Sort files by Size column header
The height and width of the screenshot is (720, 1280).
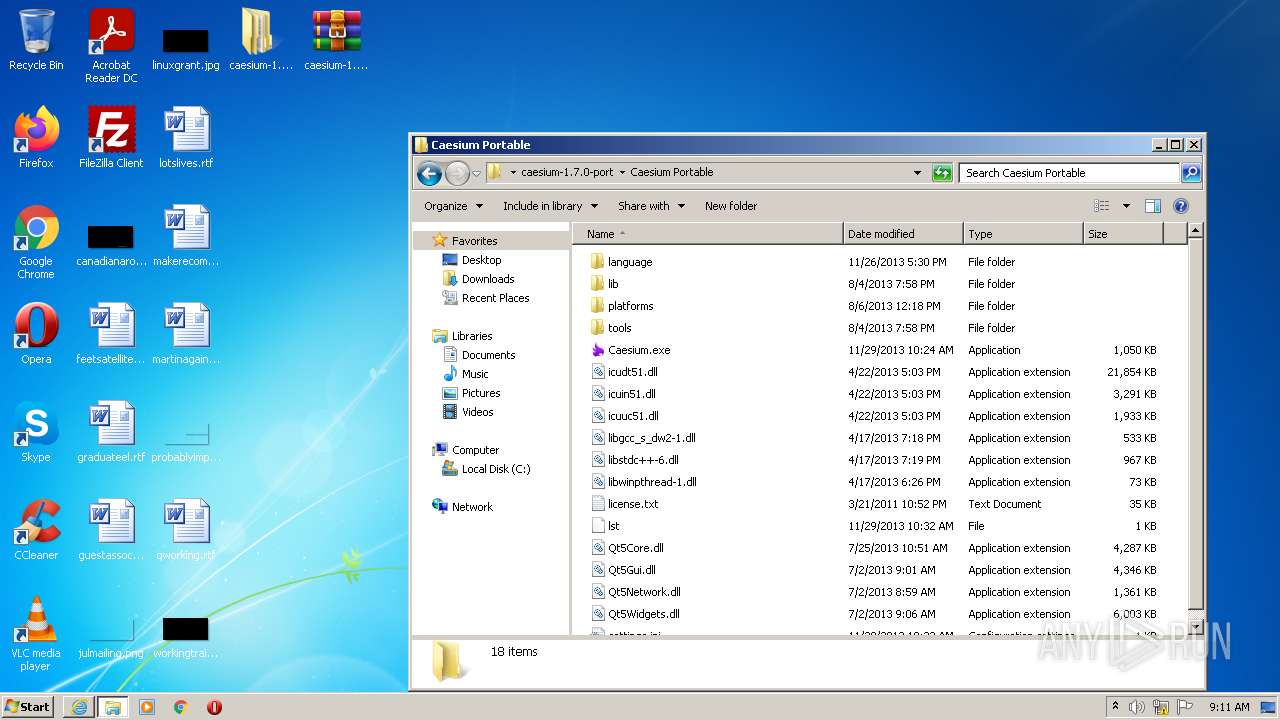(x=1123, y=234)
